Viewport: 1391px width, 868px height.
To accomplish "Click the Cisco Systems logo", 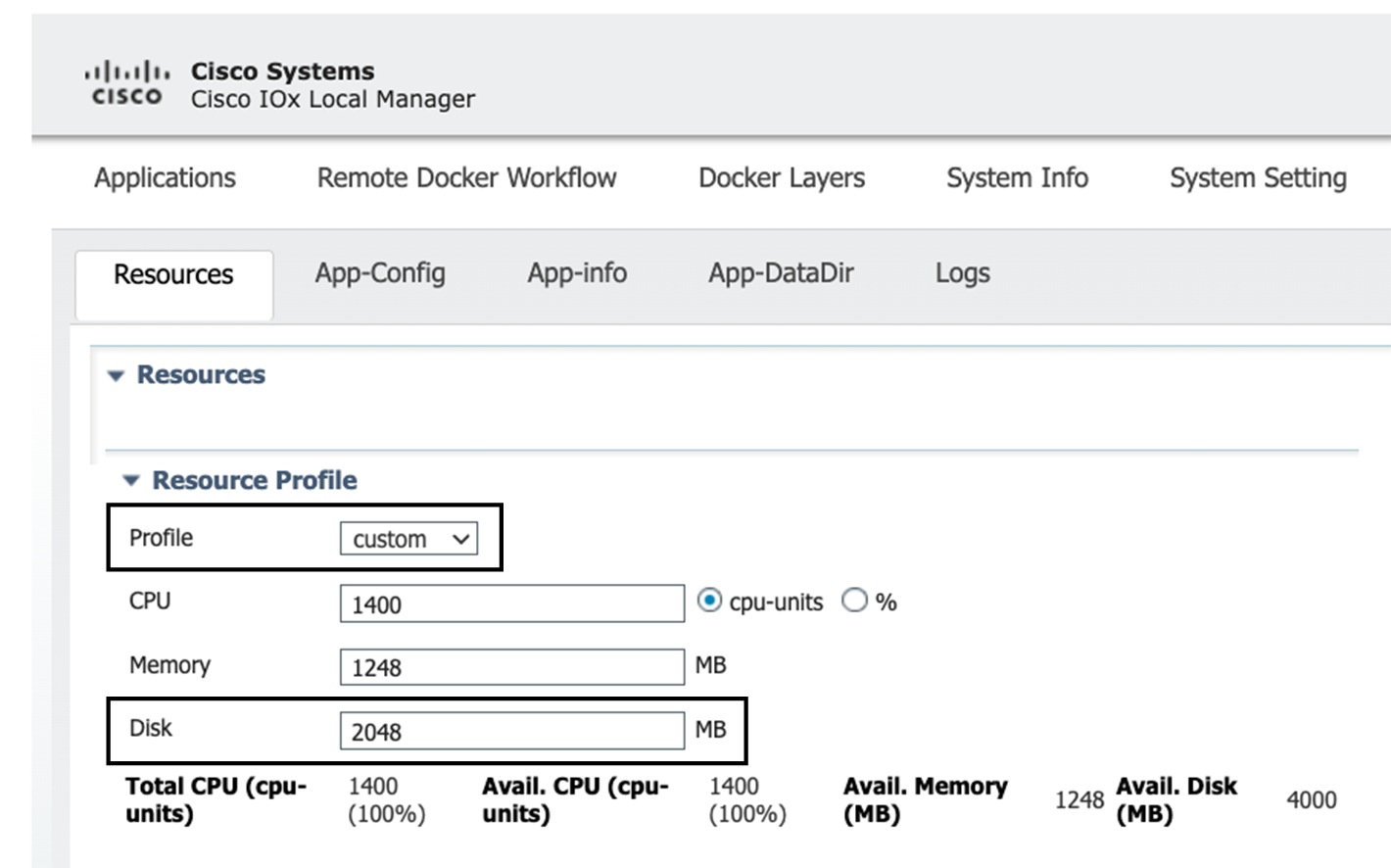I will pyautogui.click(x=126, y=83).
